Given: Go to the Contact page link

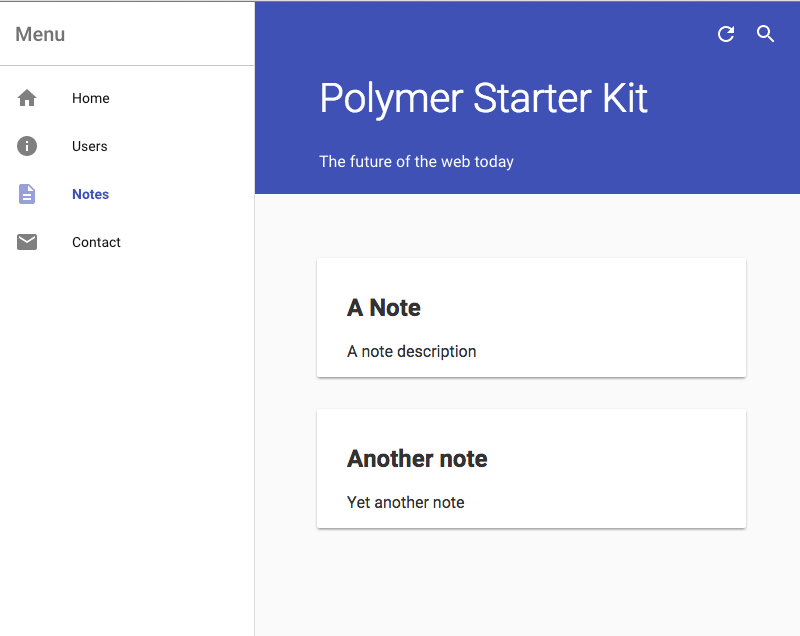Looking at the screenshot, I should (127, 242).
